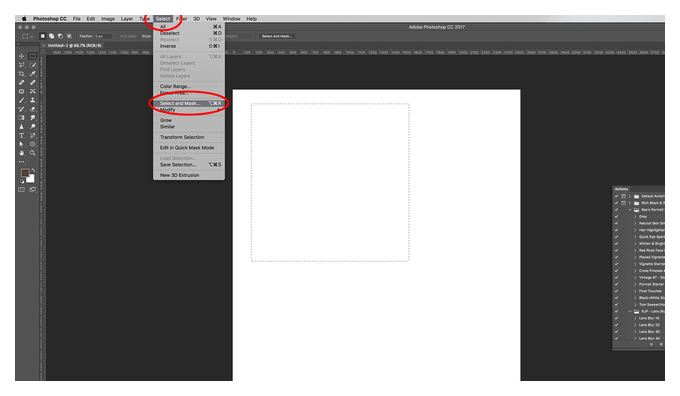Screen dimensions: 680x396
Task: Select the Crop tool
Action: click(x=21, y=74)
